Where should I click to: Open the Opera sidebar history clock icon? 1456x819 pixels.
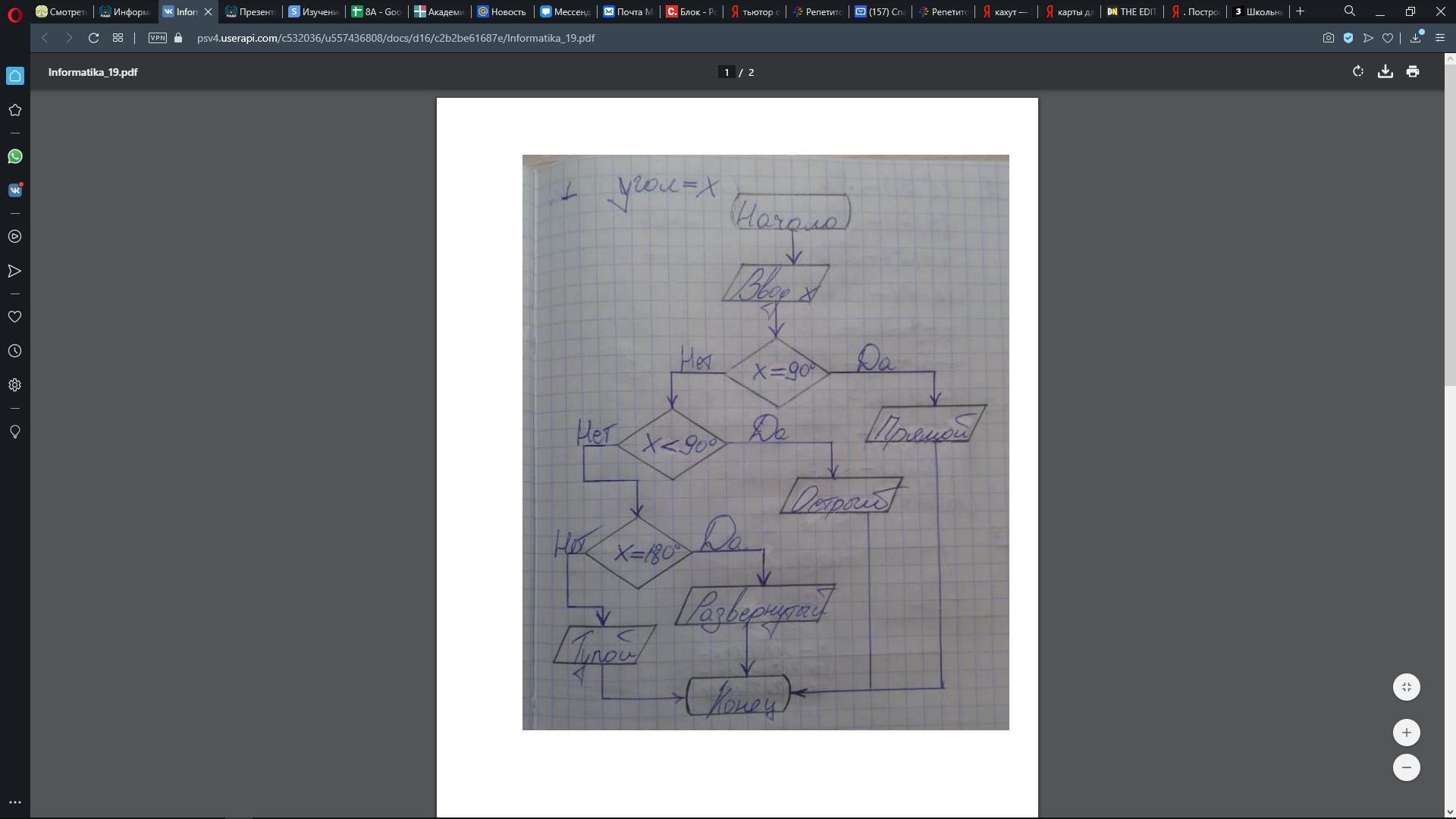(x=14, y=351)
